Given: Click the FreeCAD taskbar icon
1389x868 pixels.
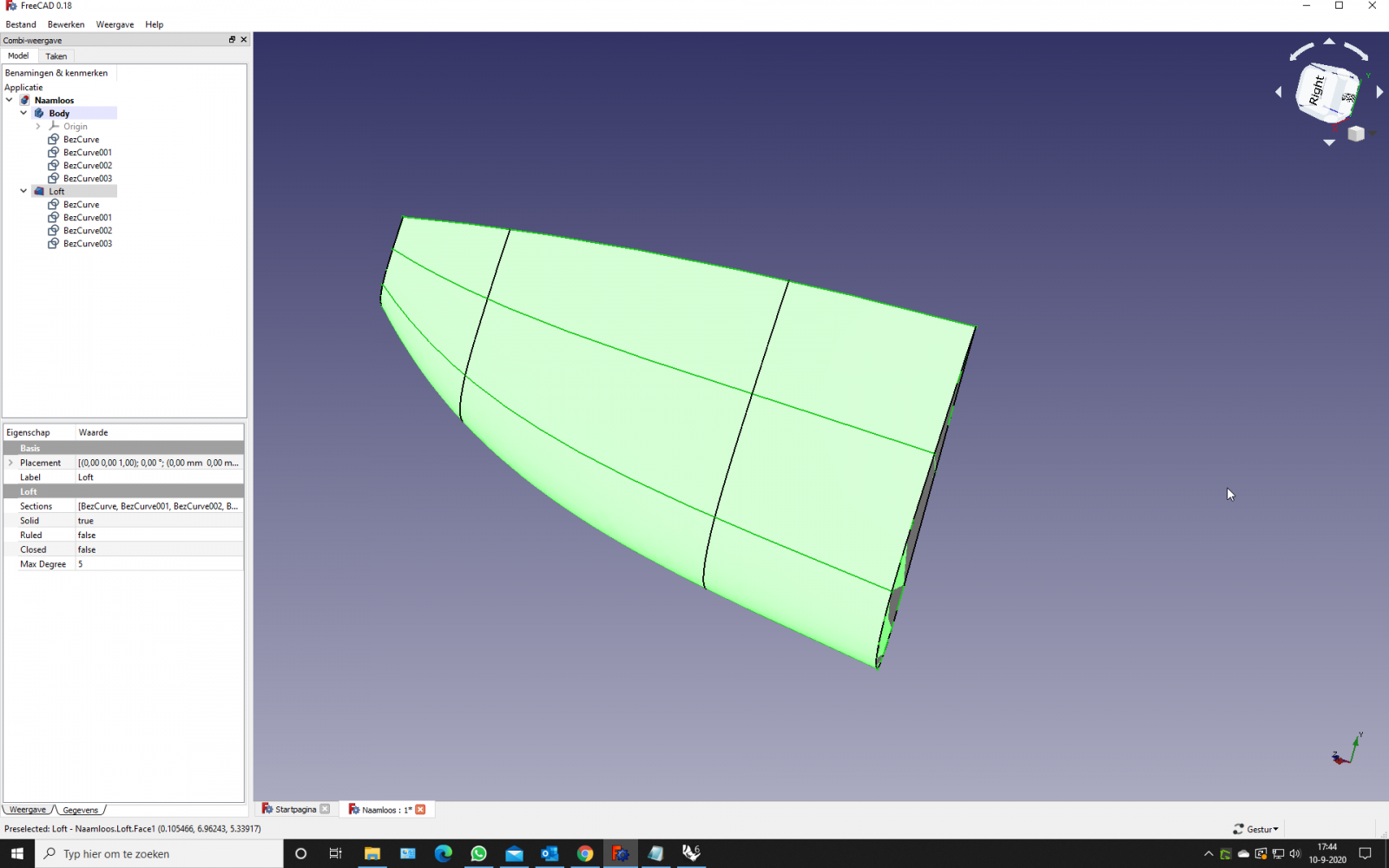Looking at the screenshot, I should coord(621,854).
